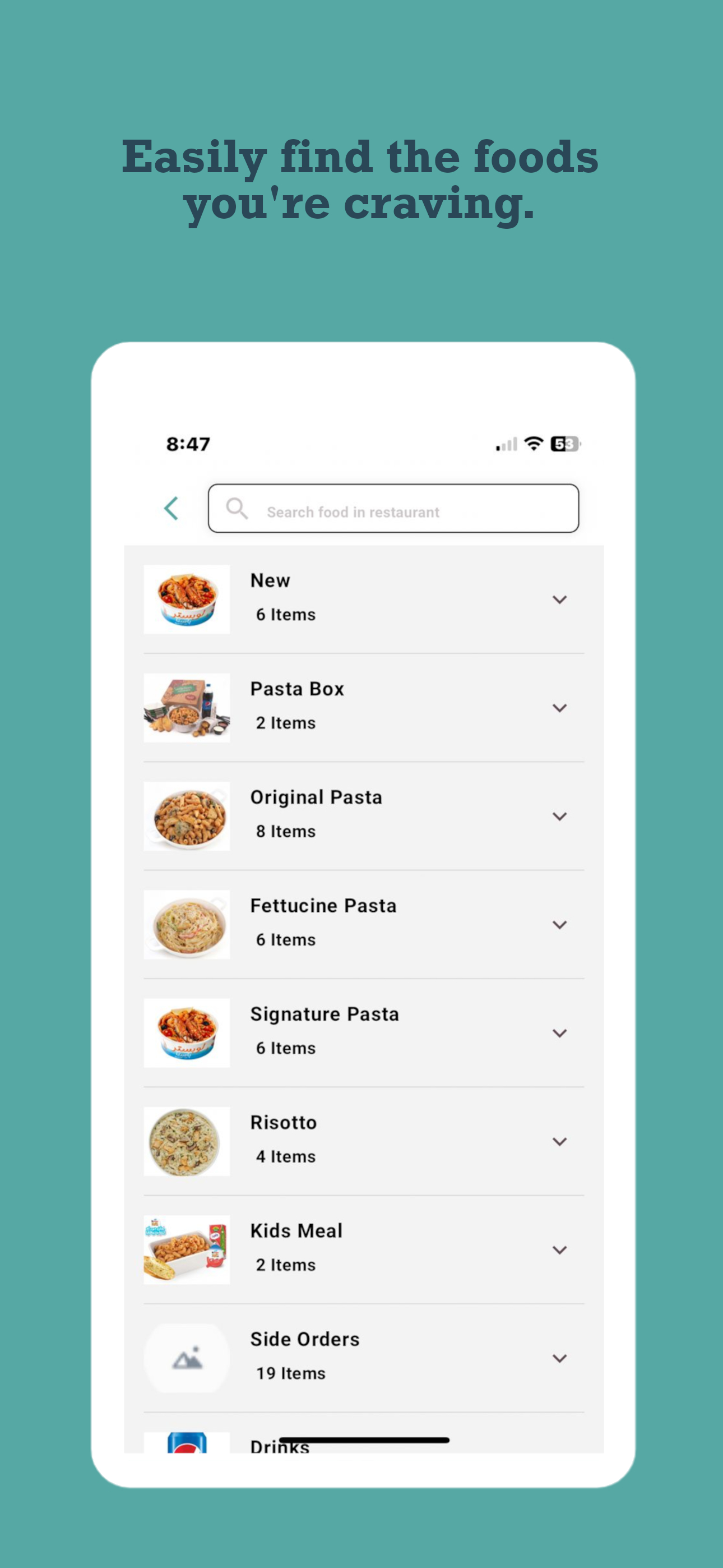Expand the Pasta Box chevron
This screenshot has height=1568, width=723.
(559, 708)
